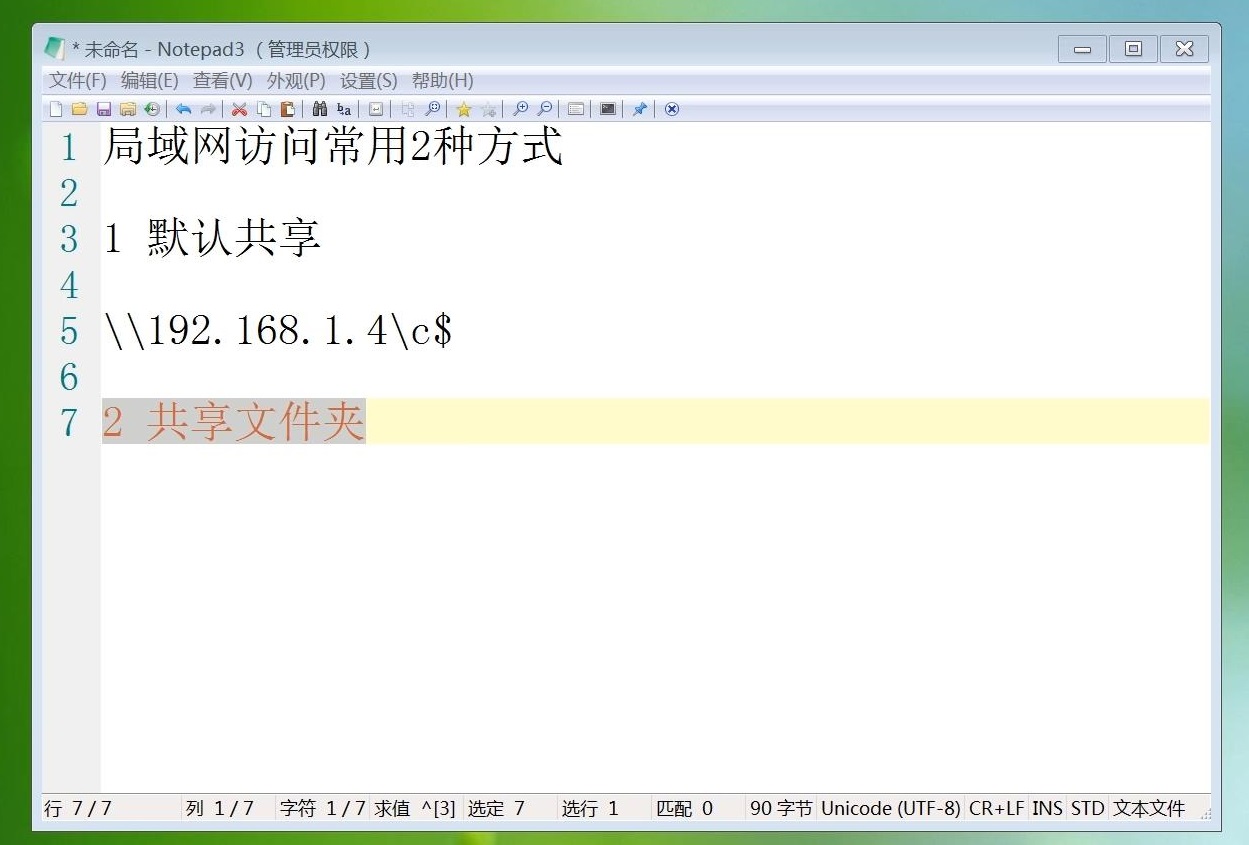
Task: Change line endings via CR+LF status item
Action: pos(995,808)
